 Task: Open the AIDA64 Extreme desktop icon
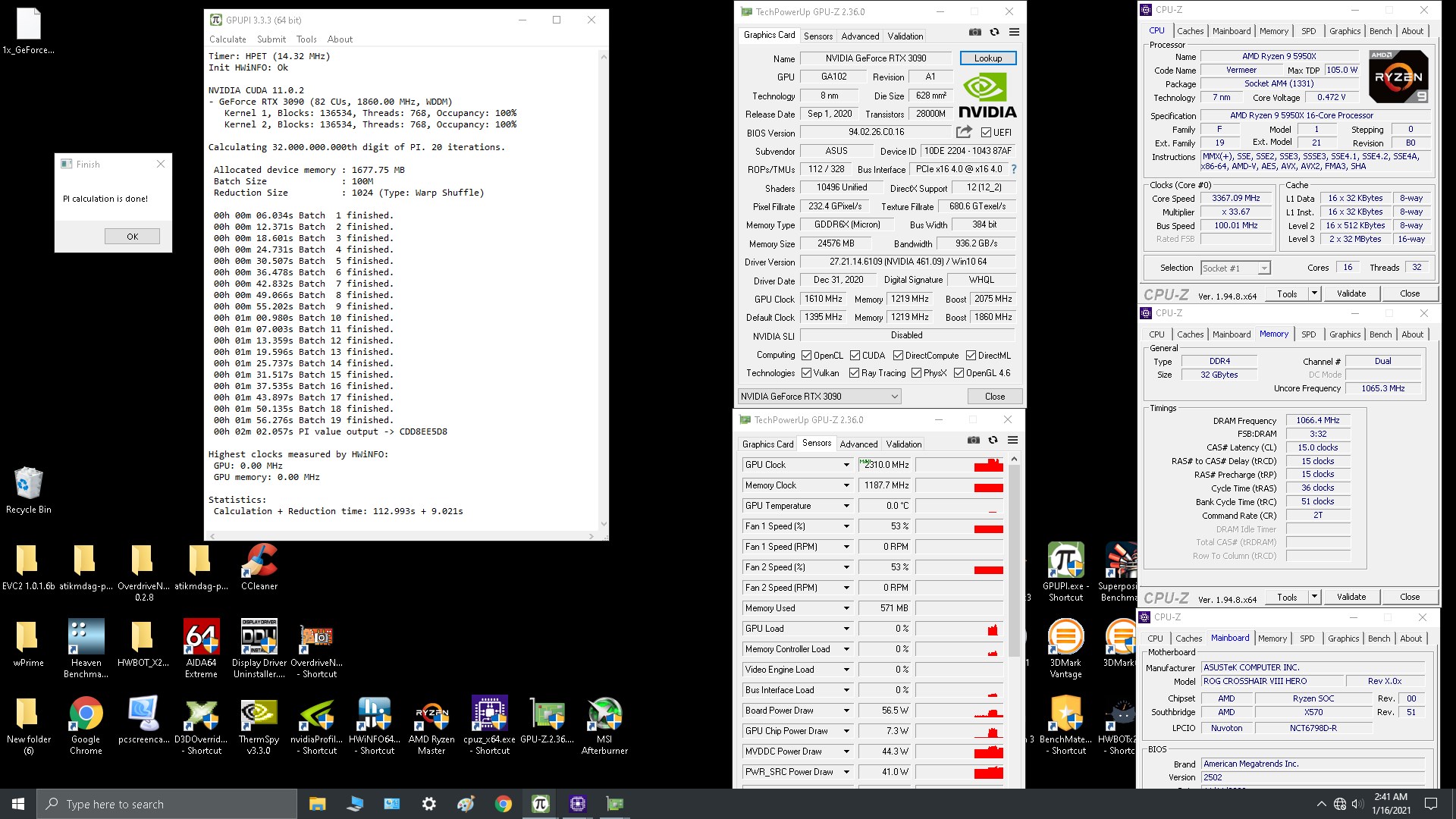click(201, 648)
